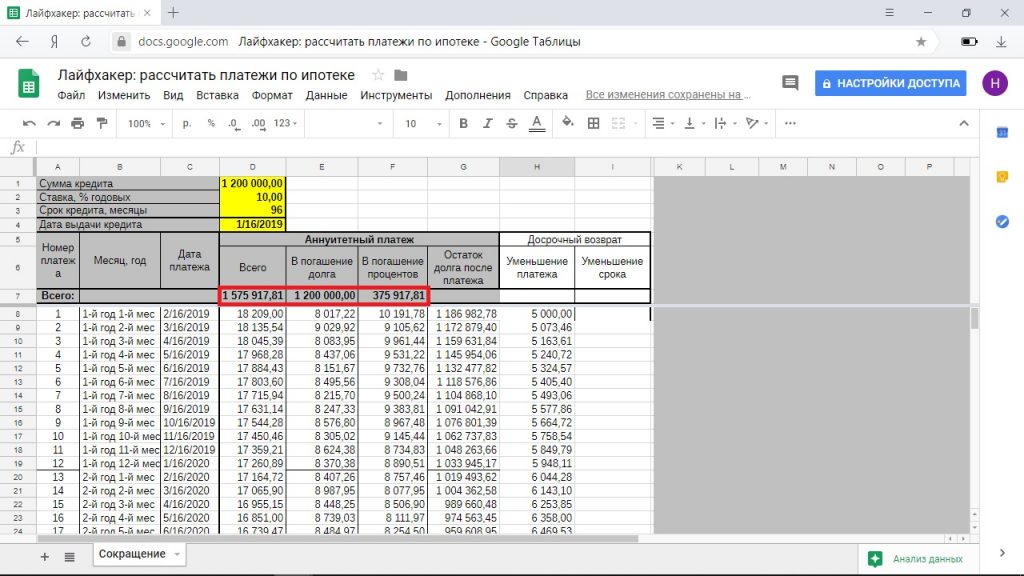Expand side panel with bottom chevron
The image size is (1024, 576).
[1002, 553]
